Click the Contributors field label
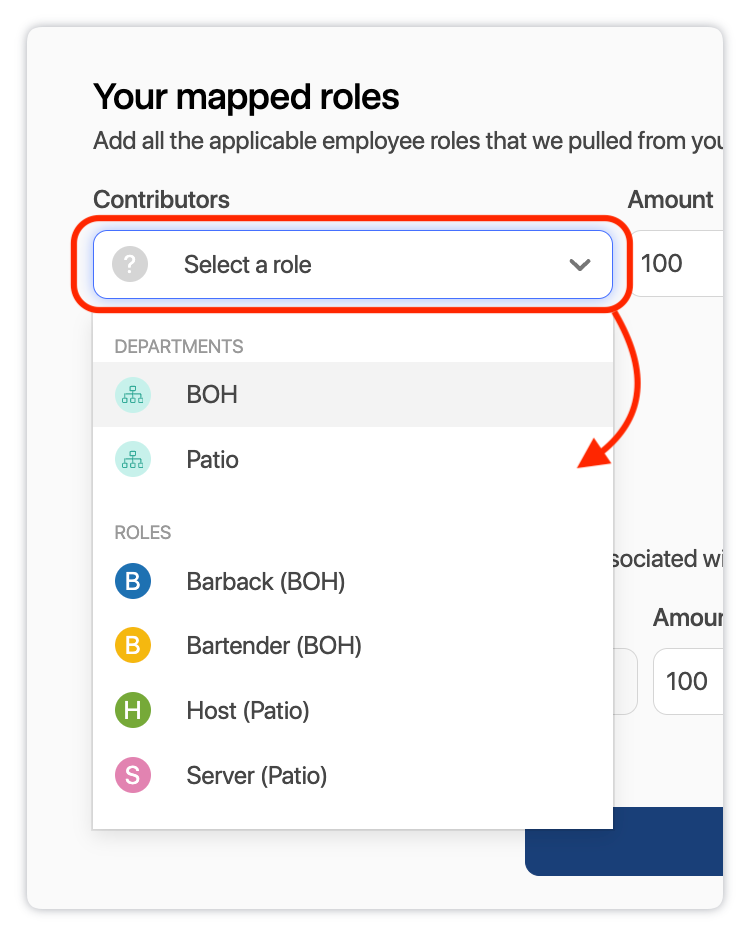The width and height of the screenshot is (750, 936). tap(161, 200)
